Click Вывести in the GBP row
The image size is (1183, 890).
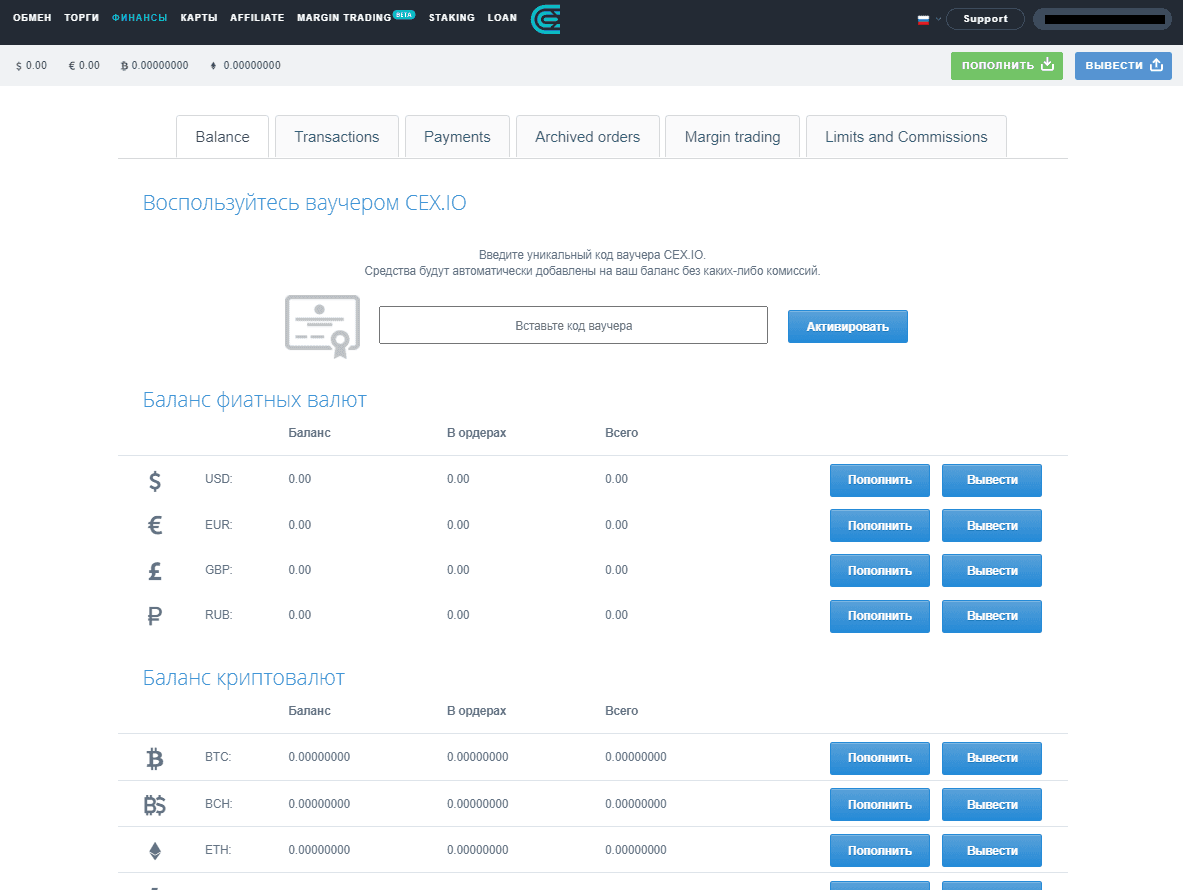pyautogui.click(x=992, y=571)
